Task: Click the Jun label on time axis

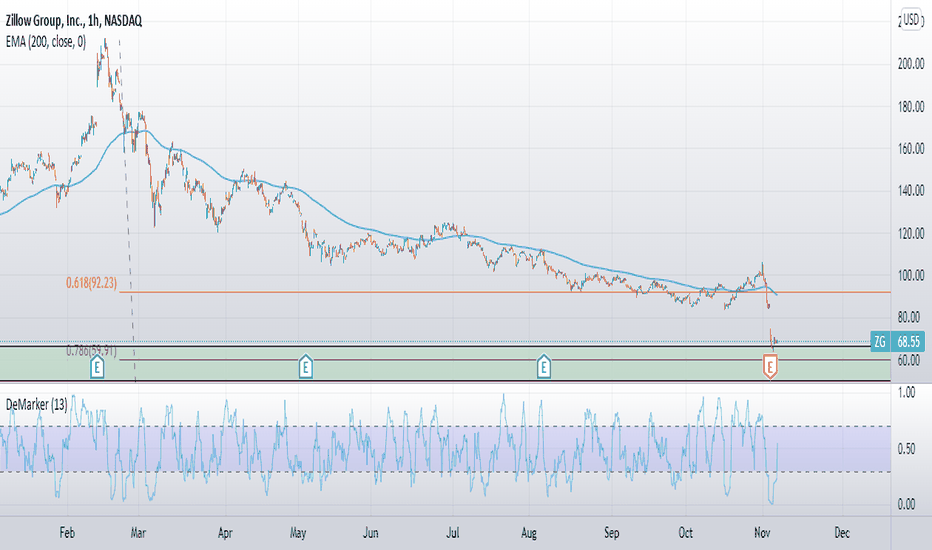Action: 370,533
